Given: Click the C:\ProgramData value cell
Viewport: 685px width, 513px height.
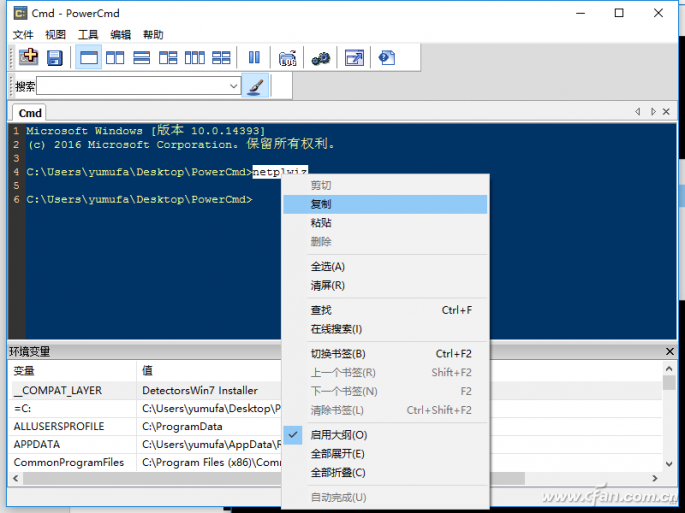Looking at the screenshot, I should click(182, 426).
